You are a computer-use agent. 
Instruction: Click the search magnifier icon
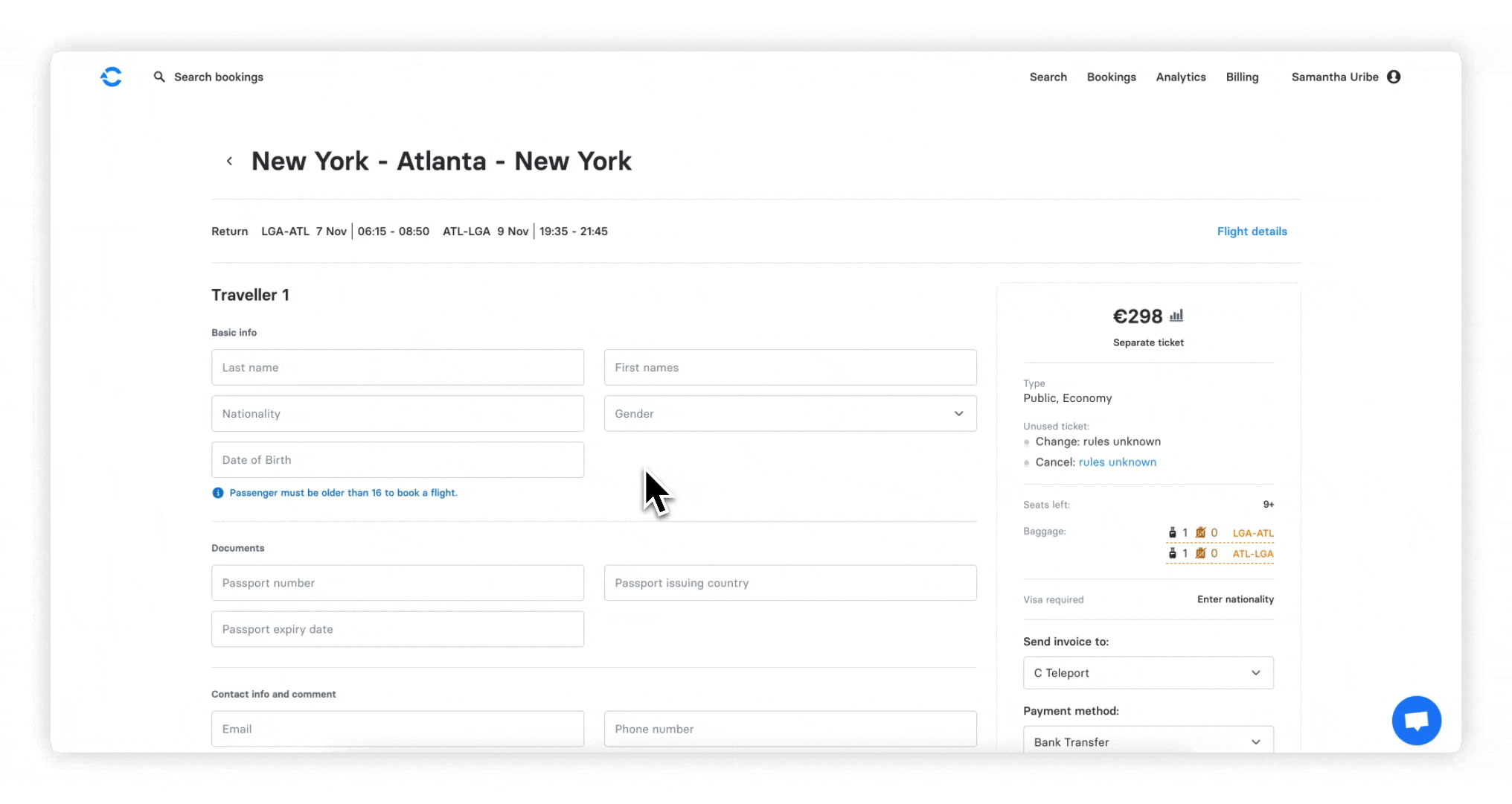[158, 77]
